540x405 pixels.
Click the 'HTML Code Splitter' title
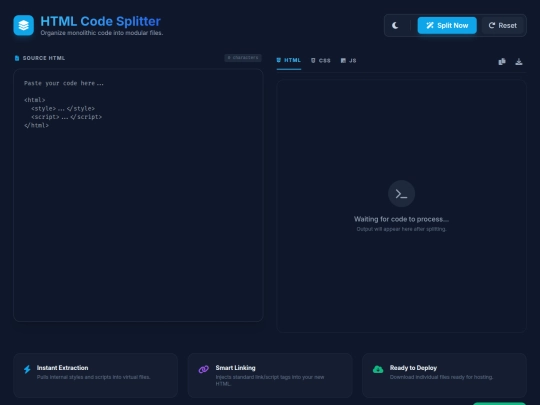pyautogui.click(x=101, y=21)
